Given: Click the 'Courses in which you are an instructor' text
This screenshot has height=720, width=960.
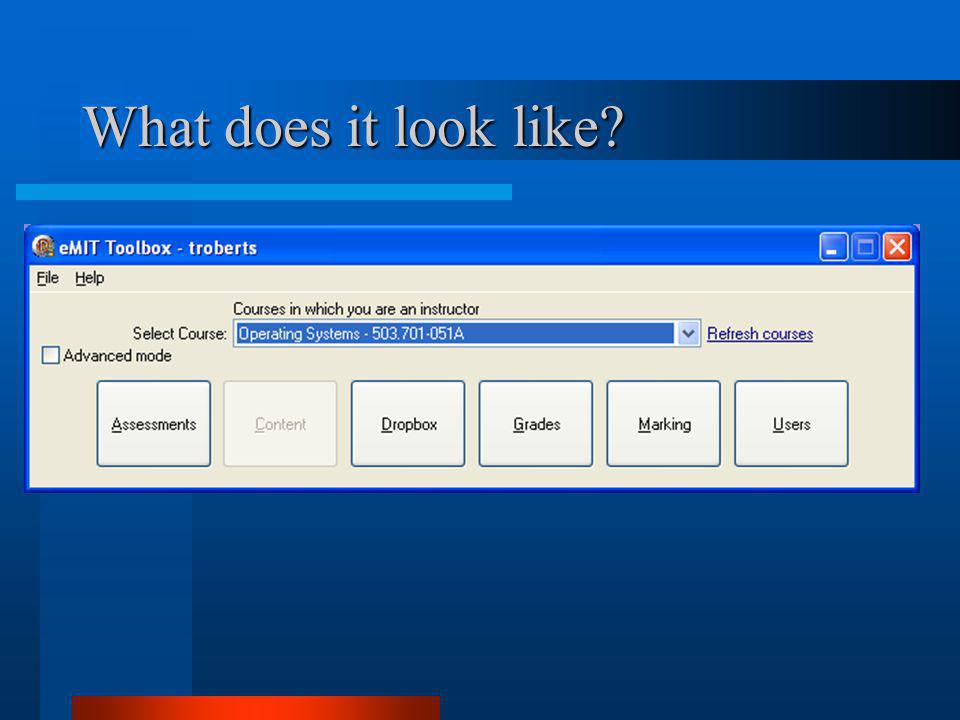Looking at the screenshot, I should pyautogui.click(x=356, y=309).
